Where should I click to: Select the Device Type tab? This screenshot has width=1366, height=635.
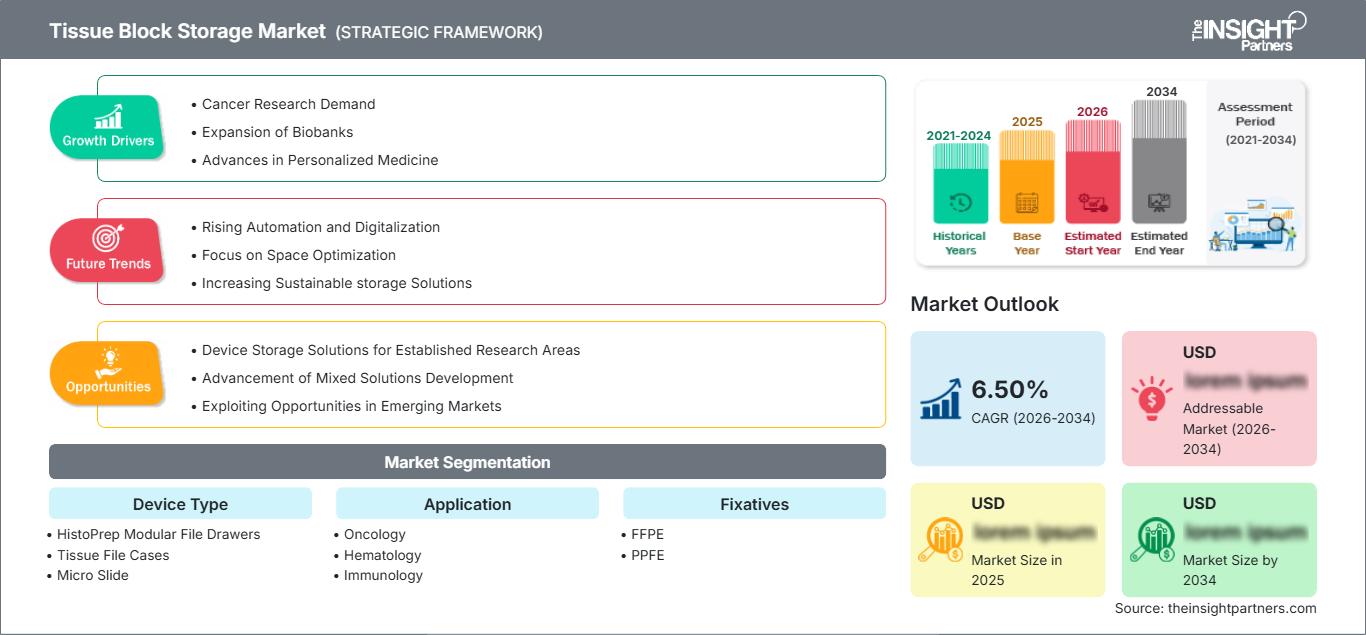coord(180,504)
